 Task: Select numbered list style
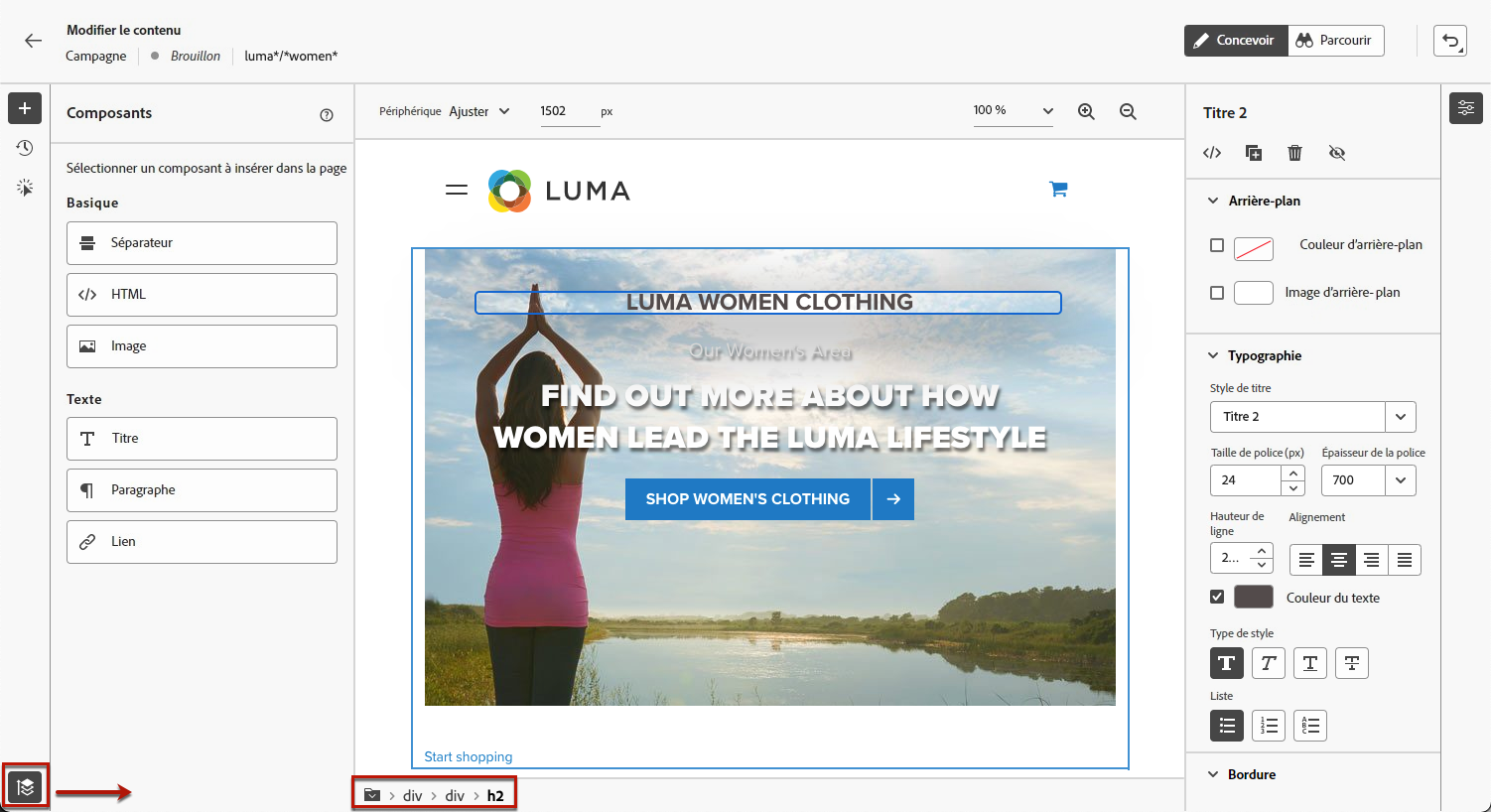(x=1269, y=726)
